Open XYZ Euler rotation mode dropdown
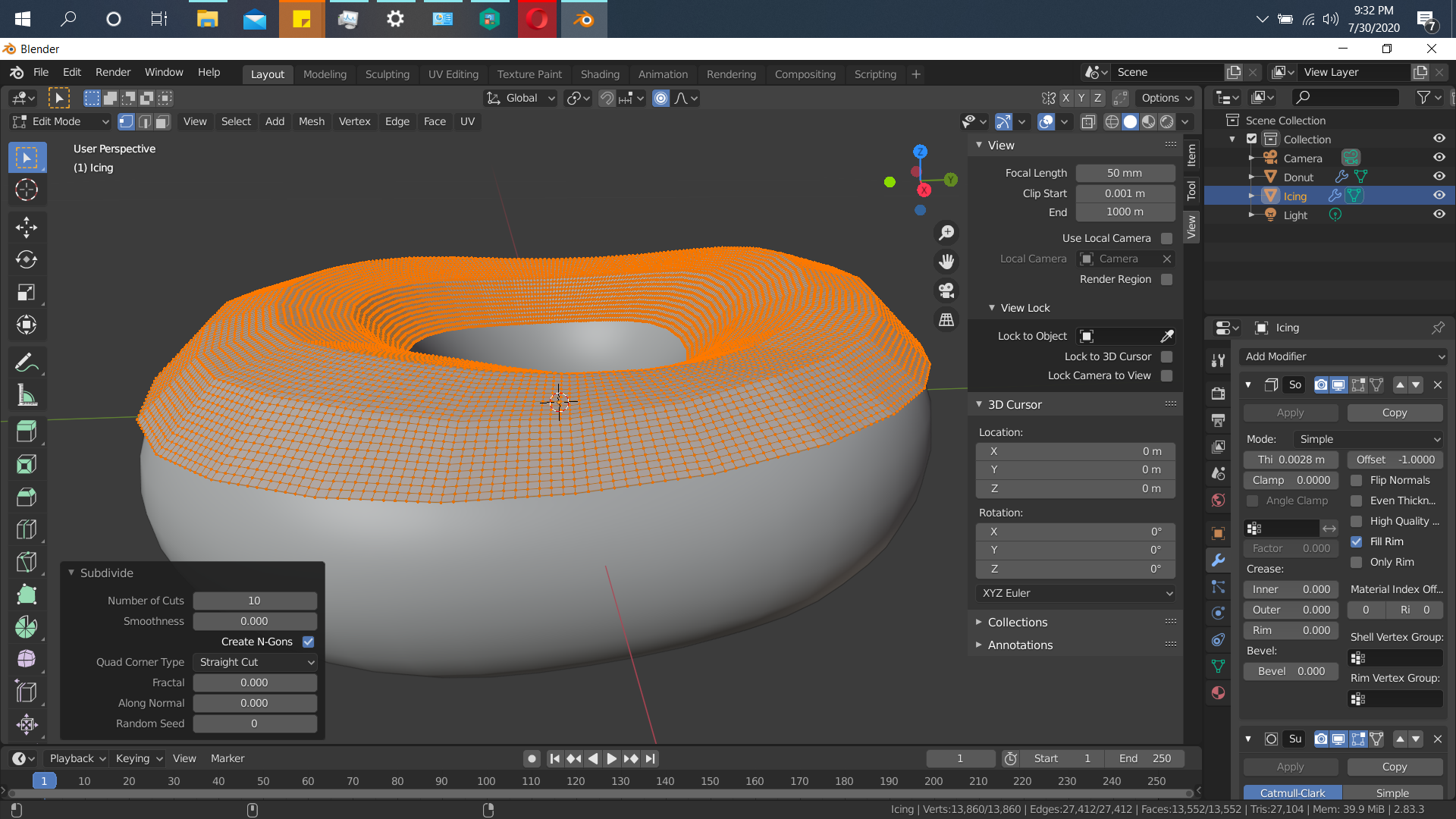 (1075, 593)
